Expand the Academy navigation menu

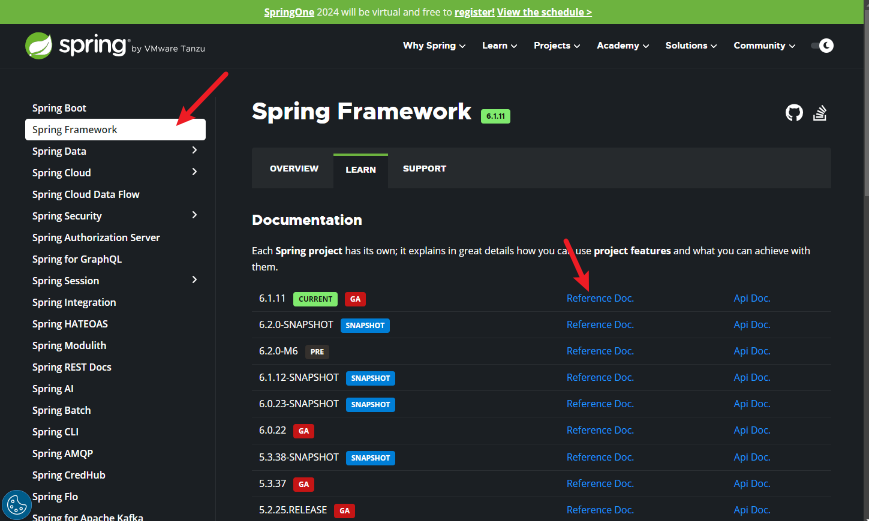tap(622, 45)
